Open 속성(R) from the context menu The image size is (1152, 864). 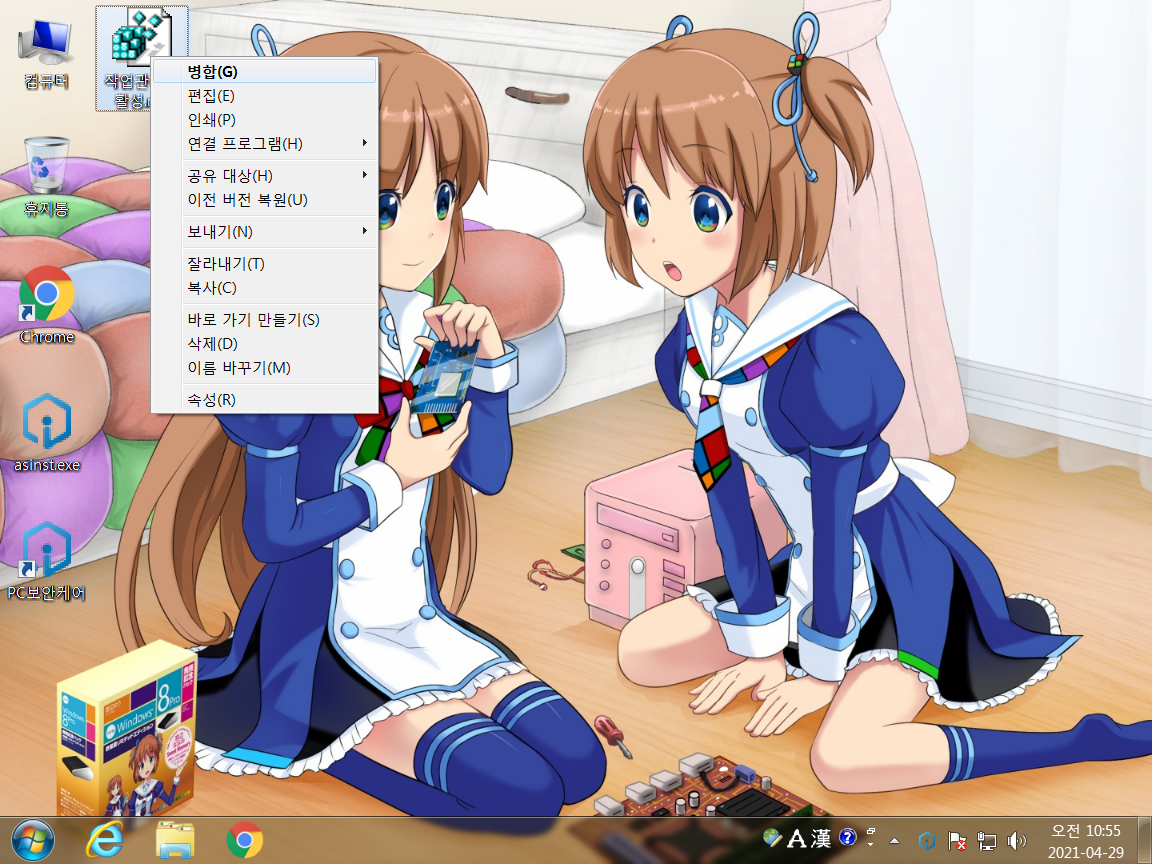[x=264, y=400]
